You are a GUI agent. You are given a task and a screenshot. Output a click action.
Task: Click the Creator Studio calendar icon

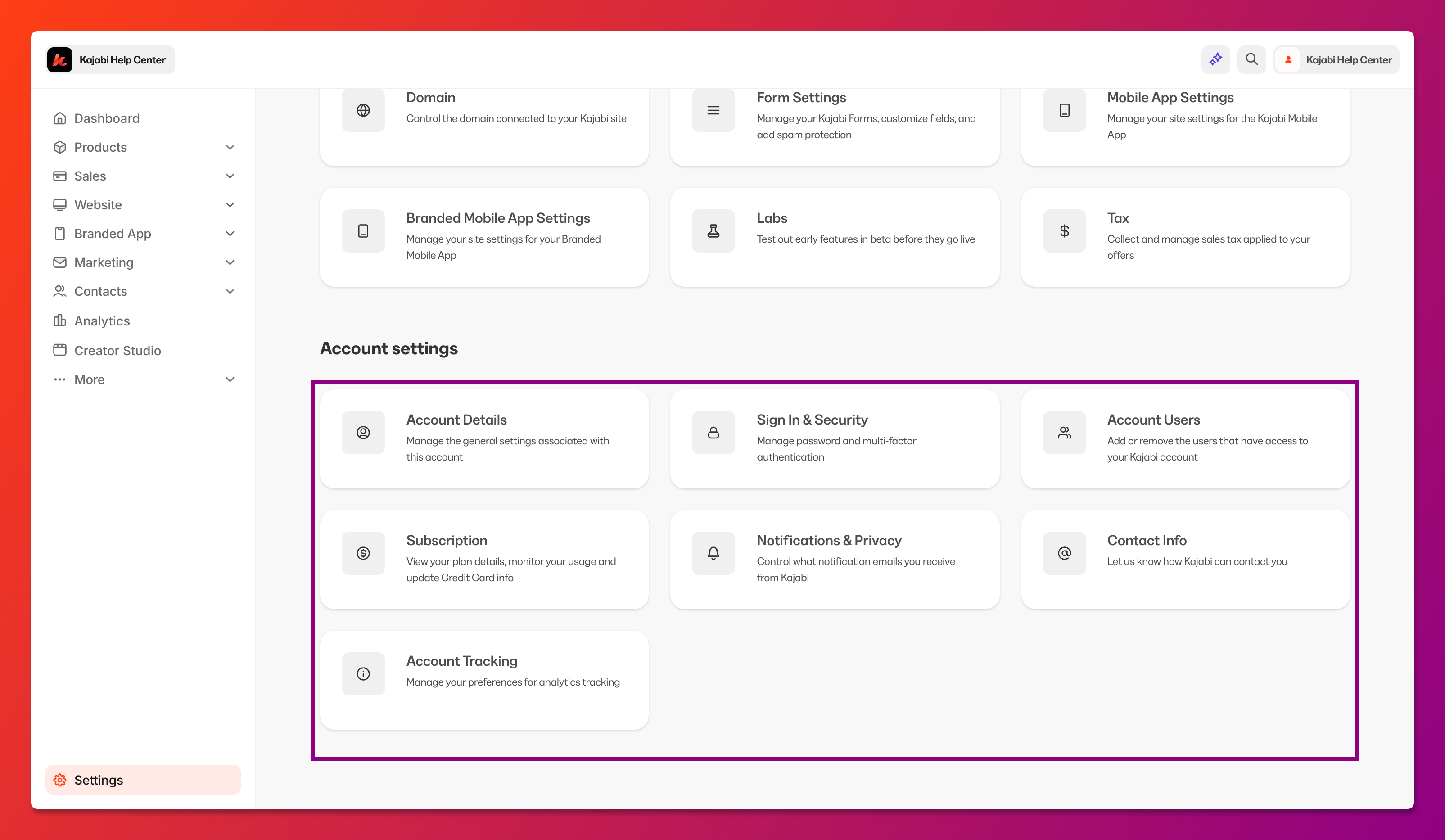[x=59, y=350]
